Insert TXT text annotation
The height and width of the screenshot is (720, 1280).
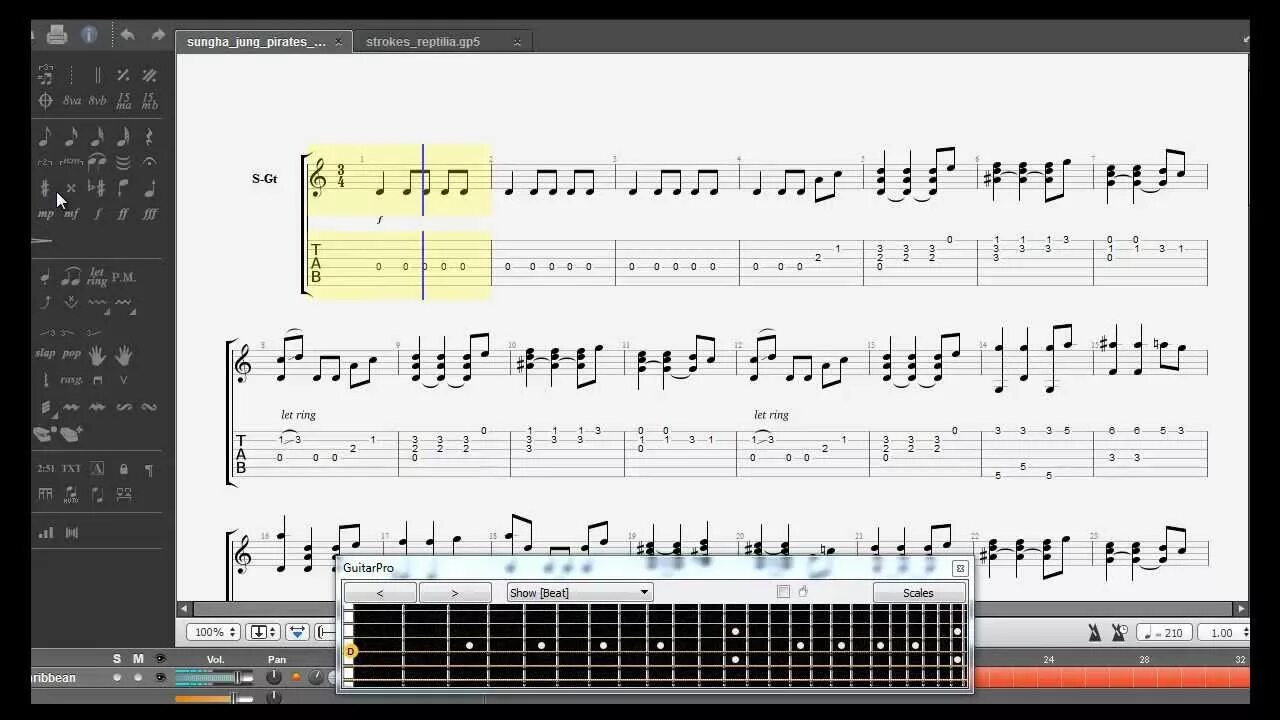point(71,468)
